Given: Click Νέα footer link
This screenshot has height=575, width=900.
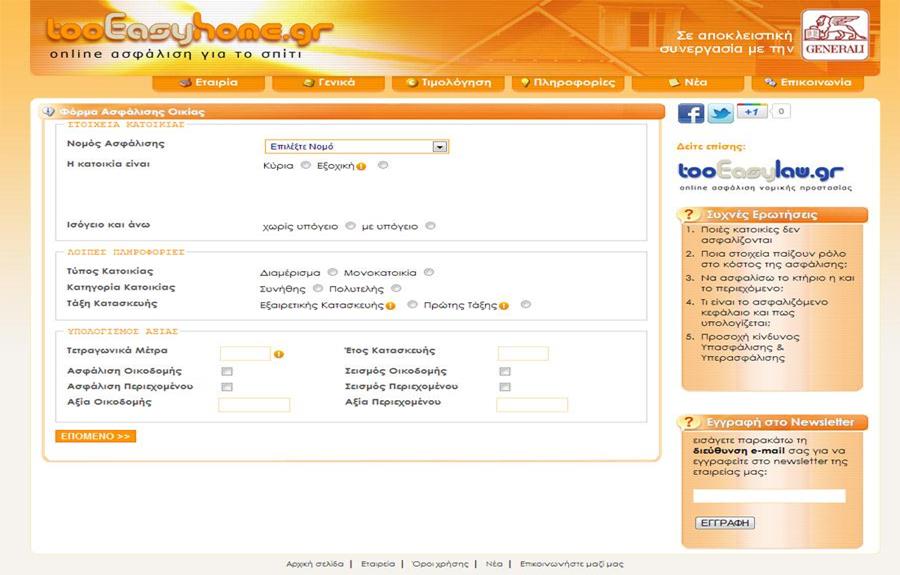Looking at the screenshot, I should [x=494, y=564].
